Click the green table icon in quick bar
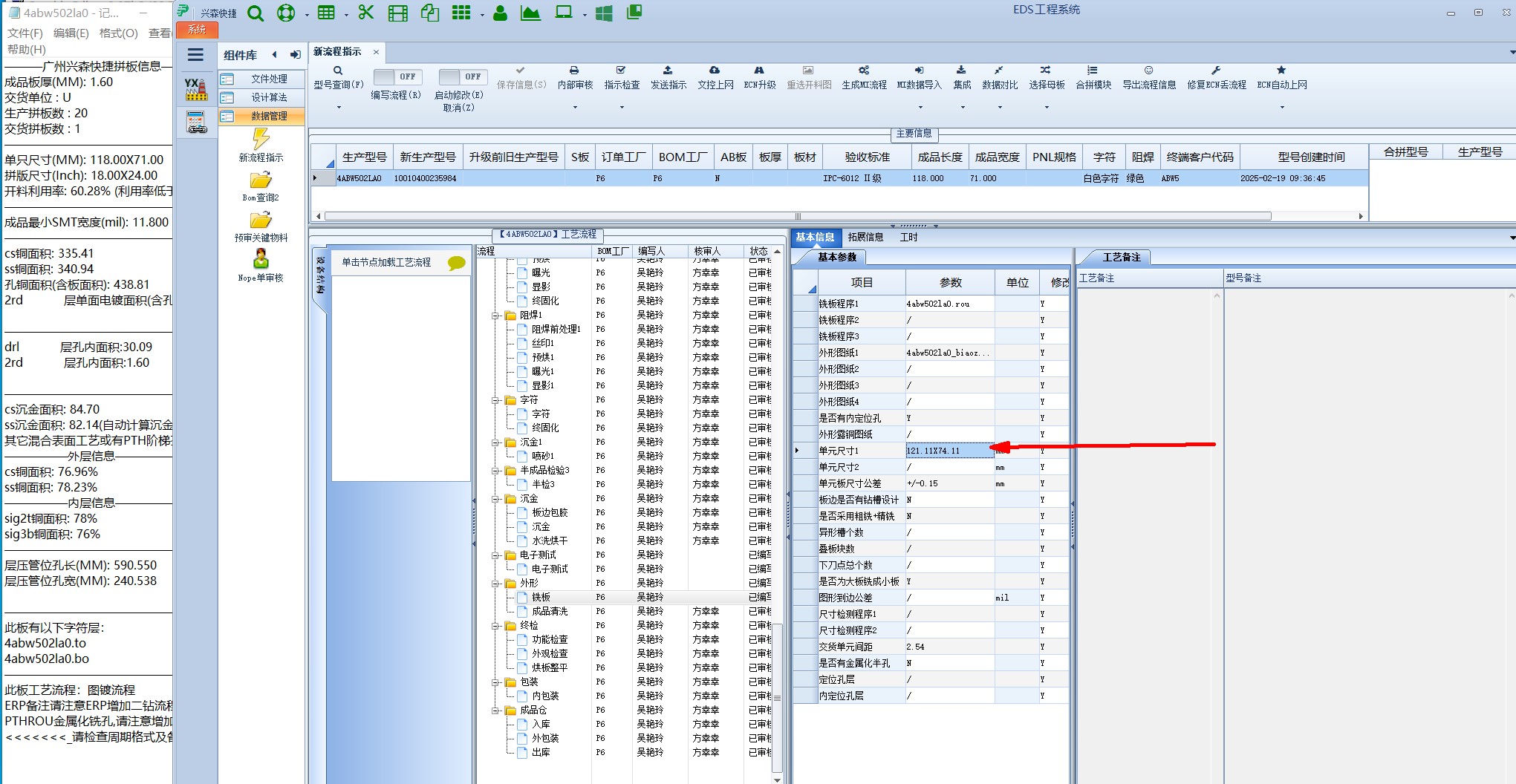1516x784 pixels. 326,13
